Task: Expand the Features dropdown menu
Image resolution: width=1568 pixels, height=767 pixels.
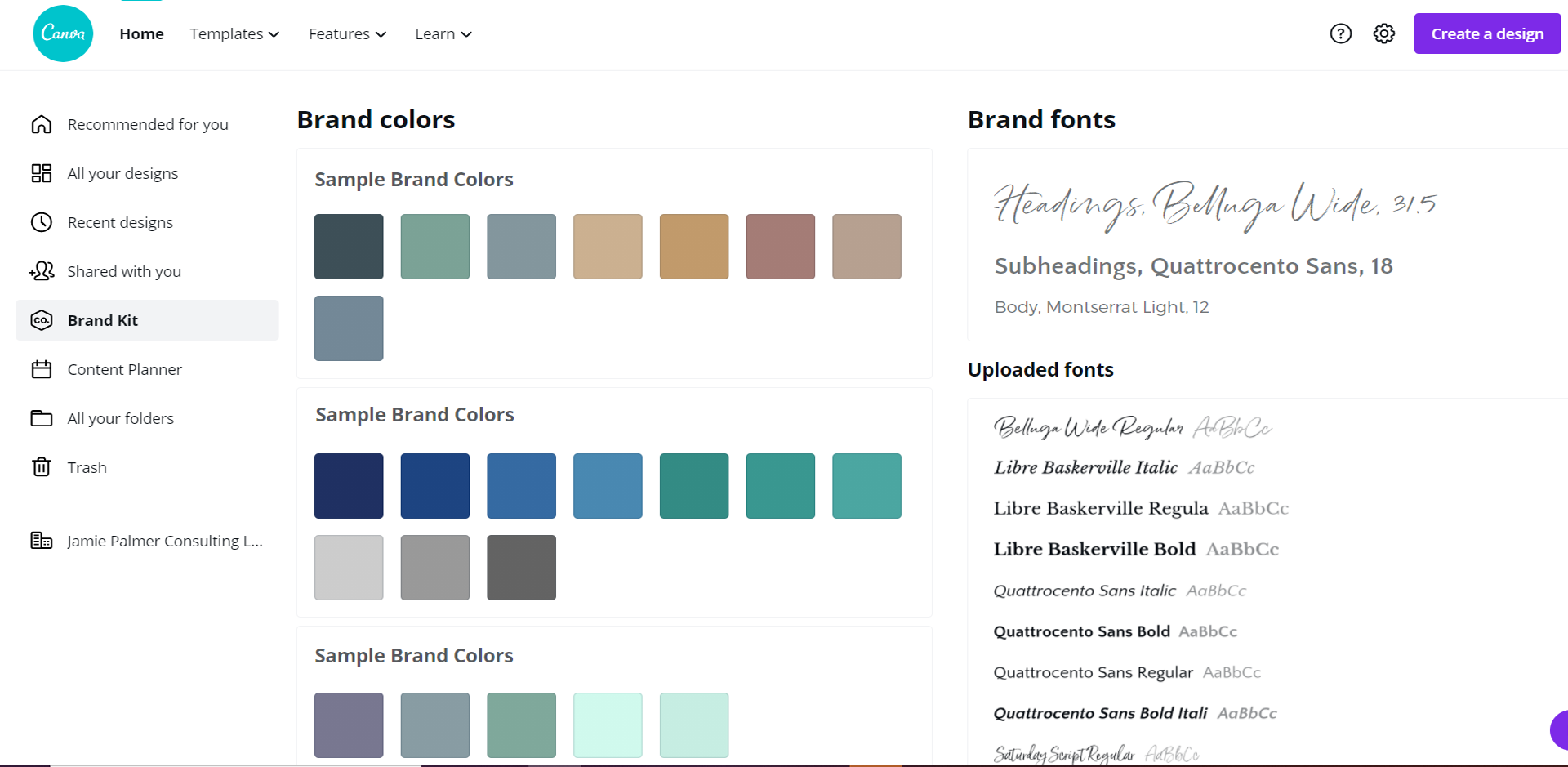Action: point(347,33)
